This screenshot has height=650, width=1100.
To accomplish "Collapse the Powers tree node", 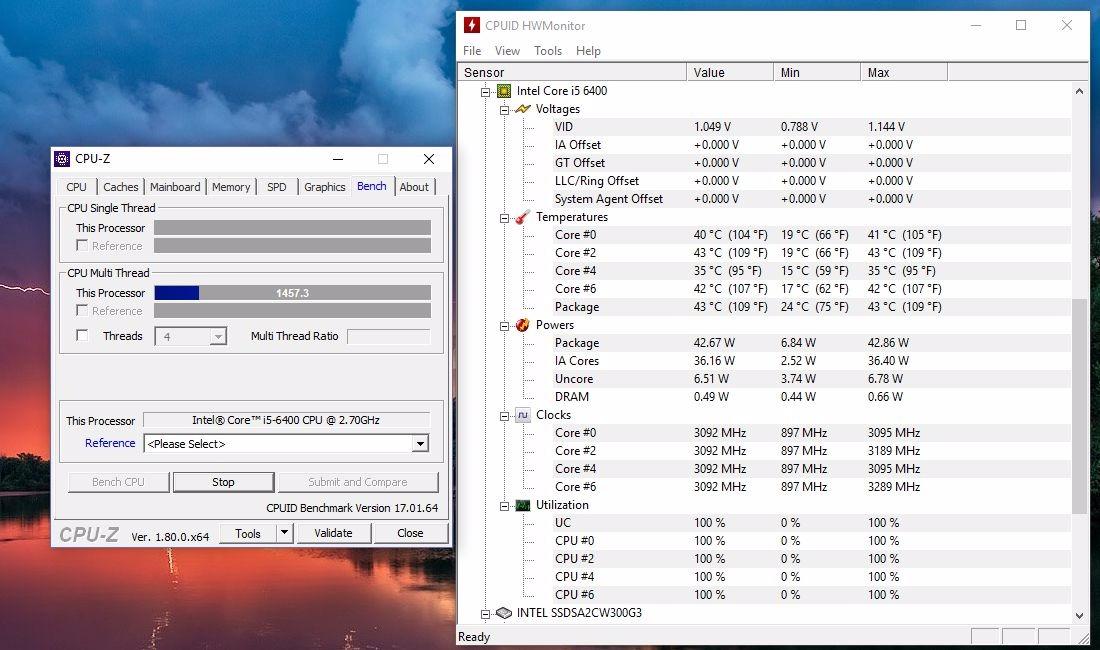I will 504,326.
